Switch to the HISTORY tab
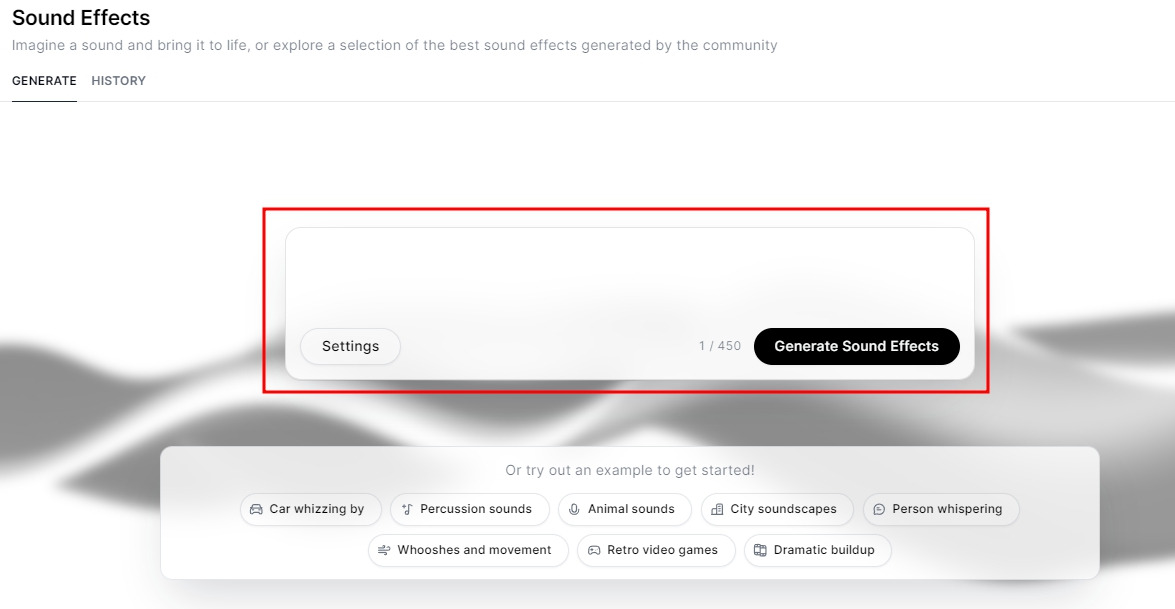This screenshot has width=1175, height=609. click(118, 81)
